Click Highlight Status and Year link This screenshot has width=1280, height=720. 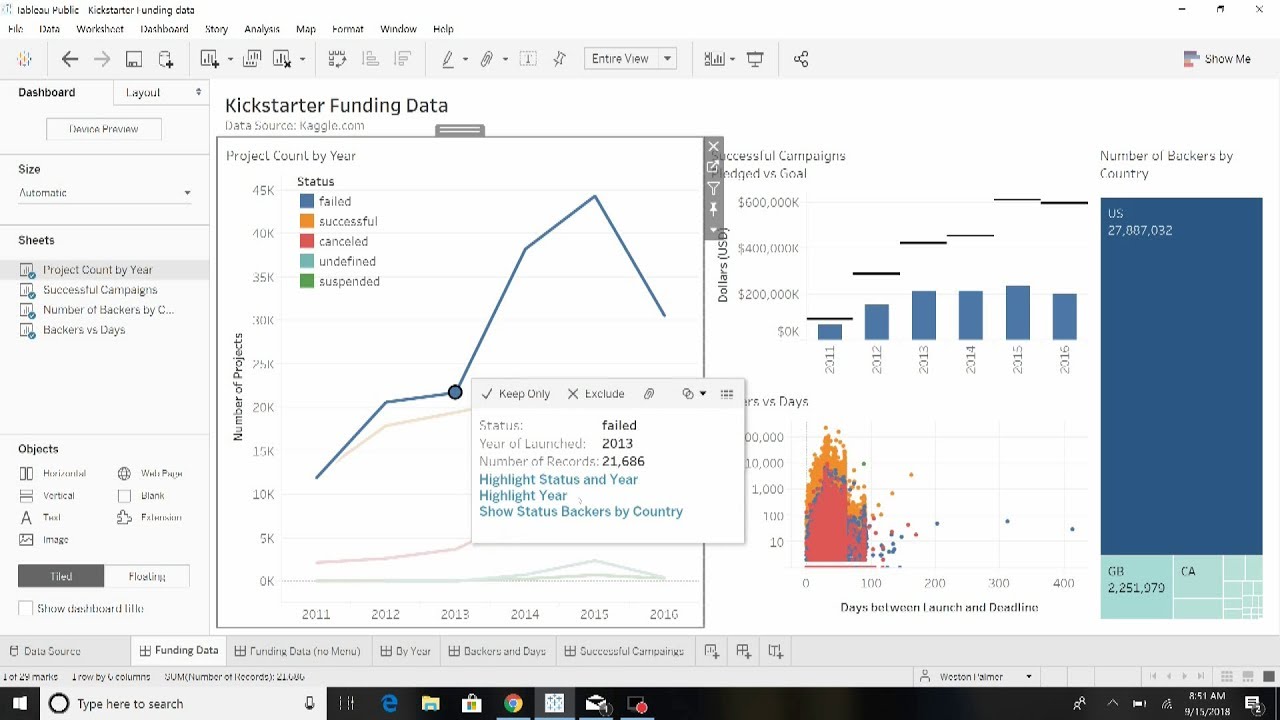[x=558, y=479]
